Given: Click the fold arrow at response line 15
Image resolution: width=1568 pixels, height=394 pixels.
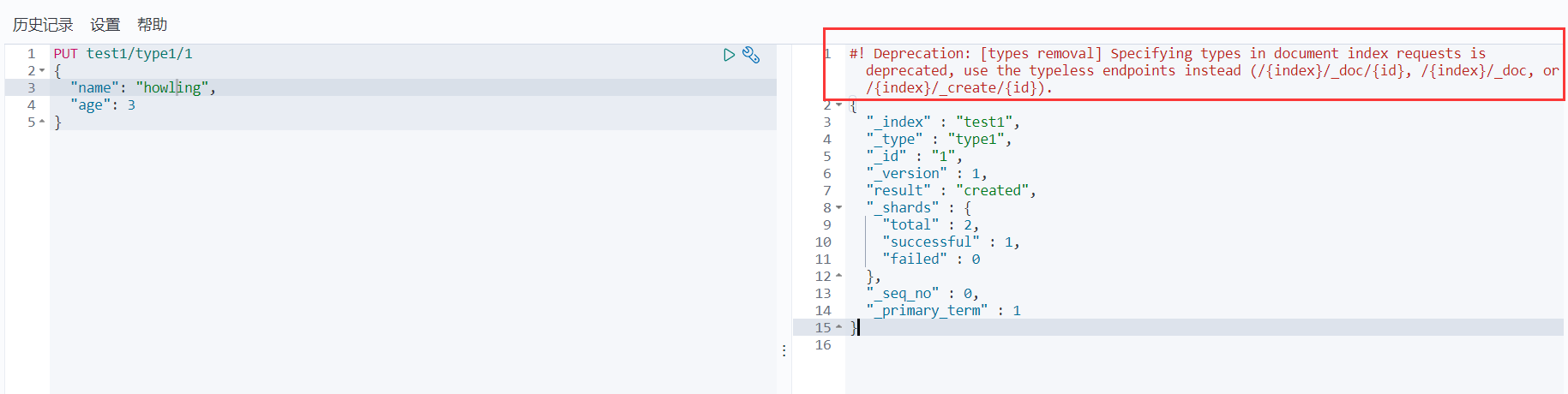Looking at the screenshot, I should (838, 327).
